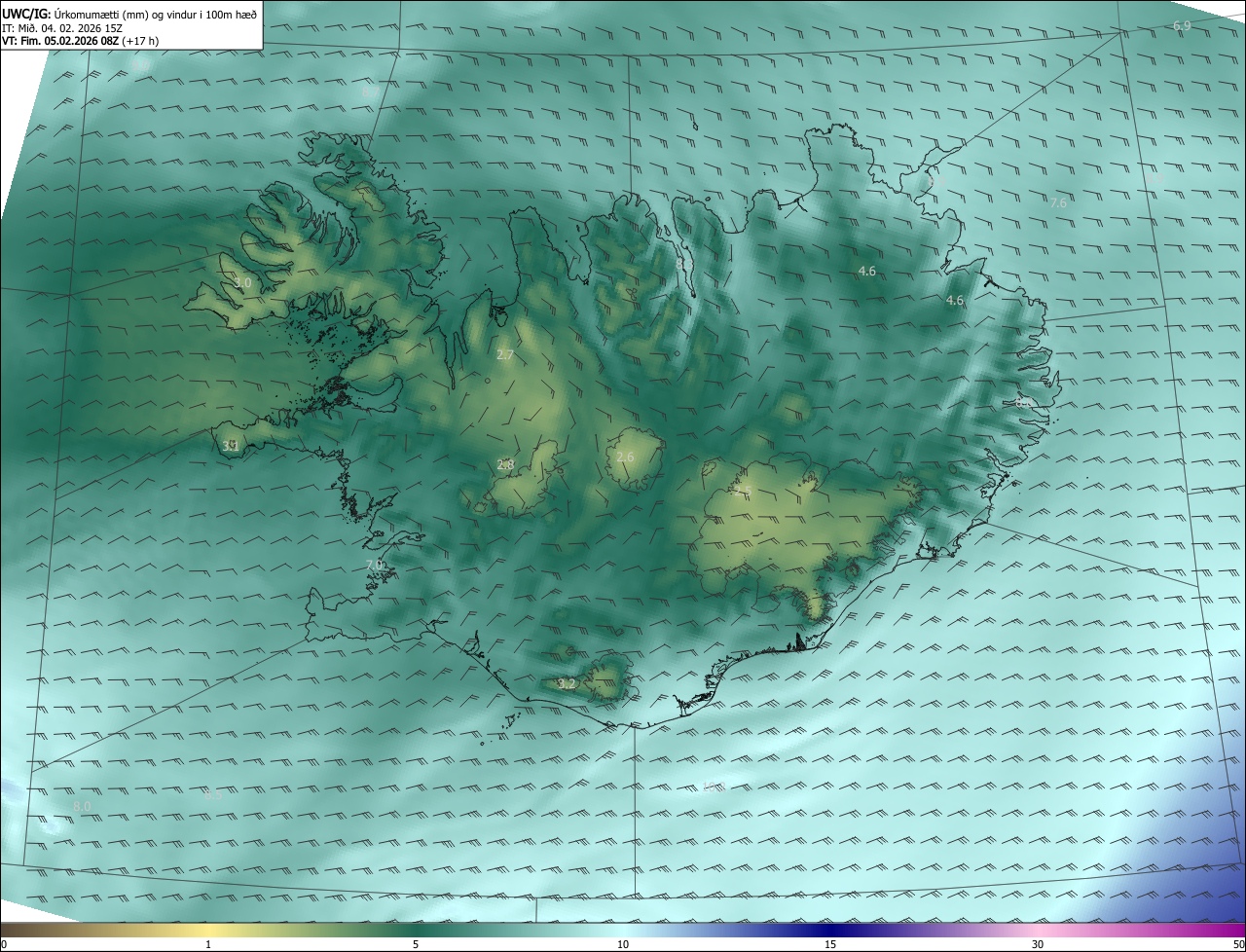This screenshot has width=1246, height=952.
Task: Click the 7.6 value label off the northeast coast
Action: [x=1058, y=202]
